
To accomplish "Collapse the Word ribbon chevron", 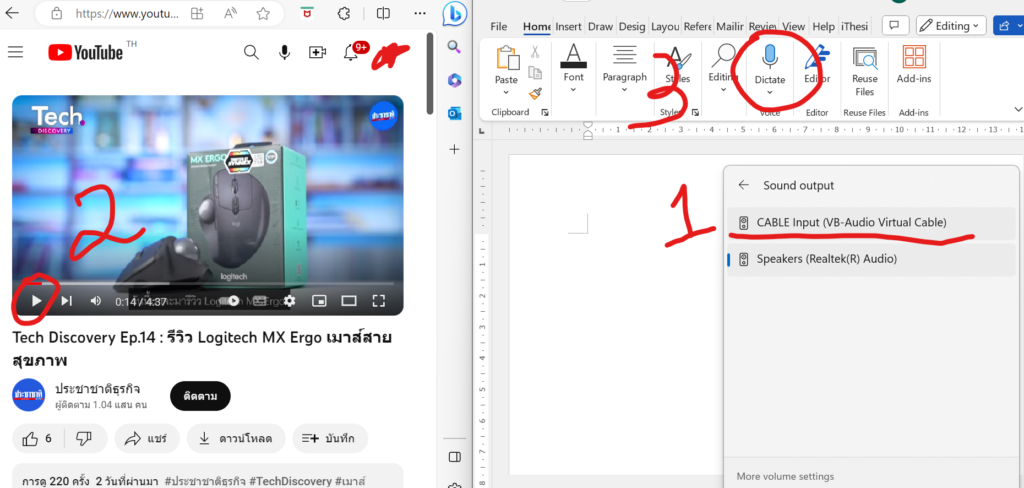I will pos(1017,109).
